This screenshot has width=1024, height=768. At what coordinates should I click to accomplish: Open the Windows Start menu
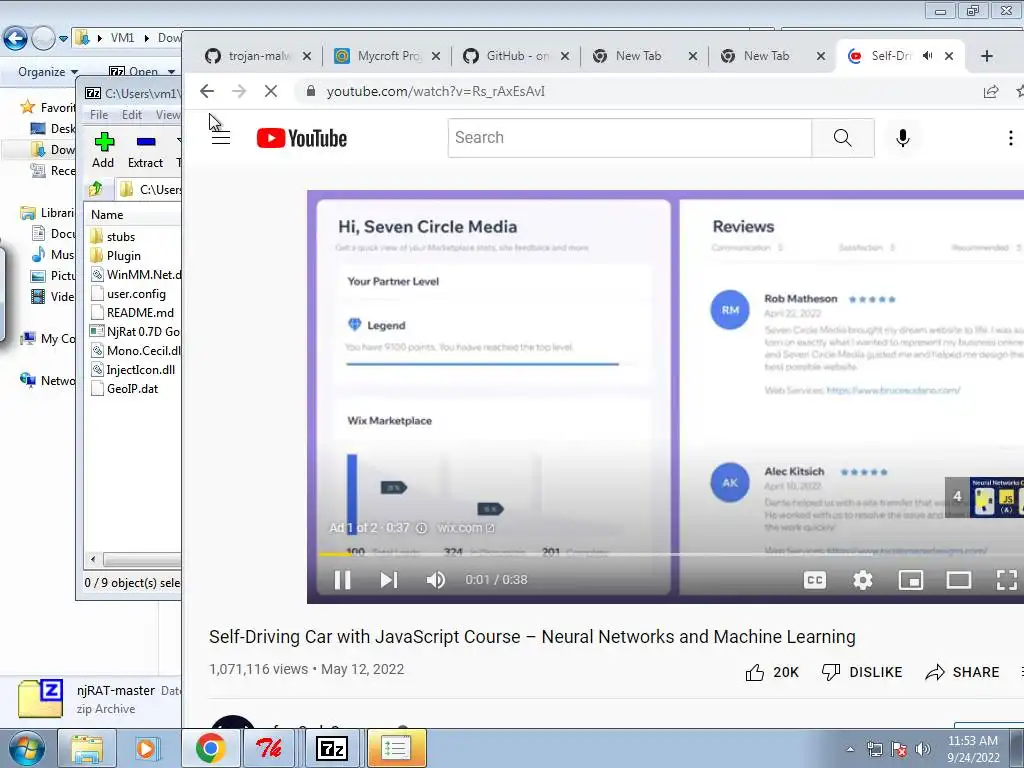pyautogui.click(x=26, y=748)
